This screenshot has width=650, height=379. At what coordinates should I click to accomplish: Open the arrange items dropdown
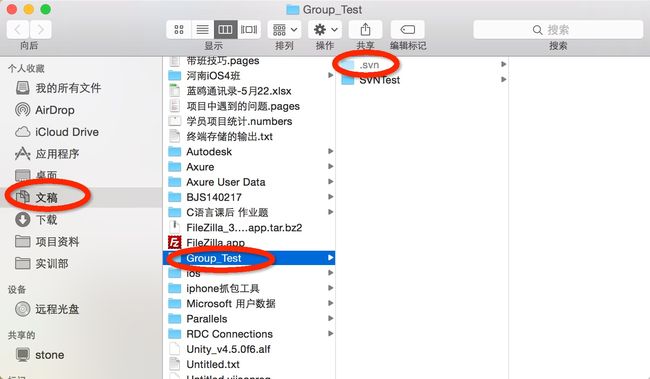coord(284,29)
